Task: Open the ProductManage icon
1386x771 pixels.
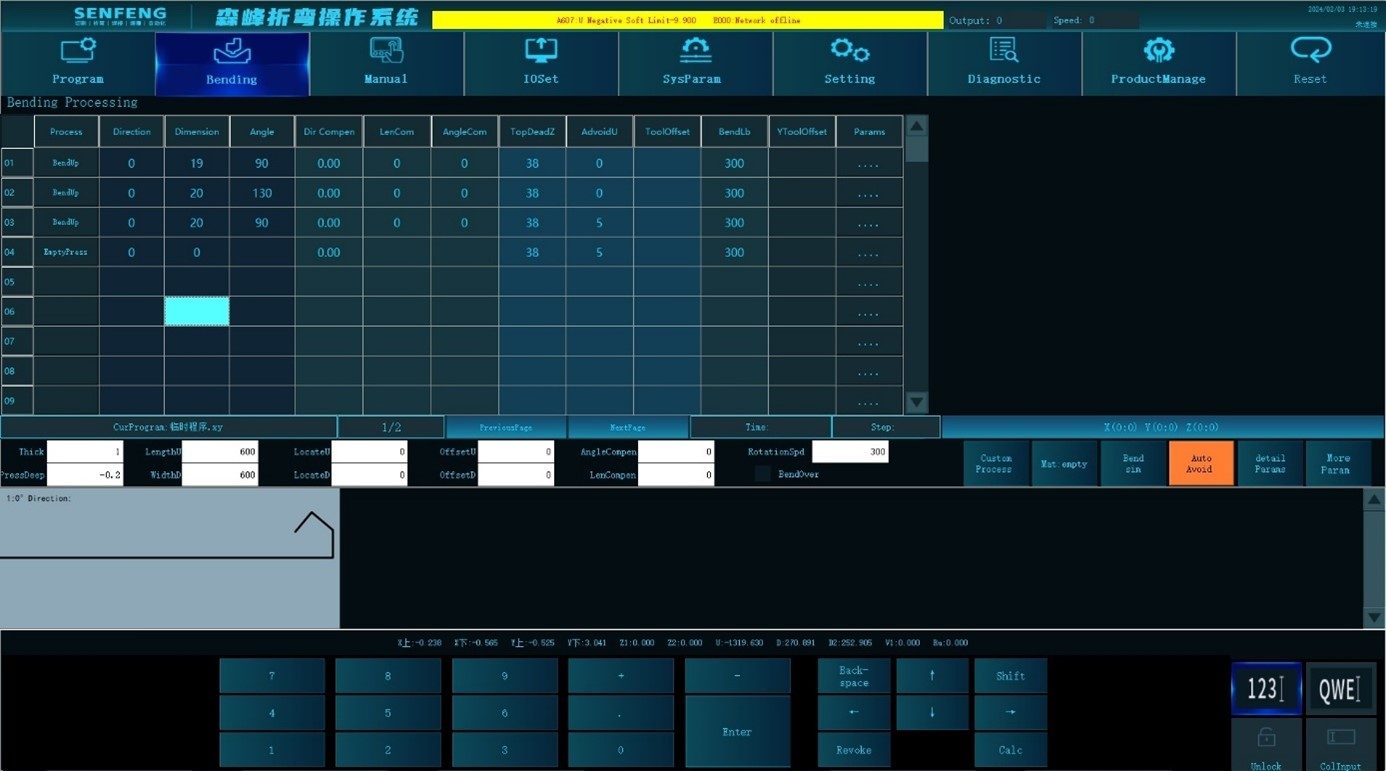Action: tap(1158, 50)
